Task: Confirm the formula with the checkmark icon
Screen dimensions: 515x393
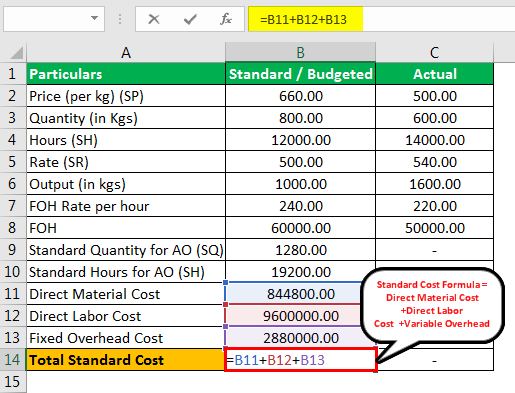Action: [x=190, y=19]
